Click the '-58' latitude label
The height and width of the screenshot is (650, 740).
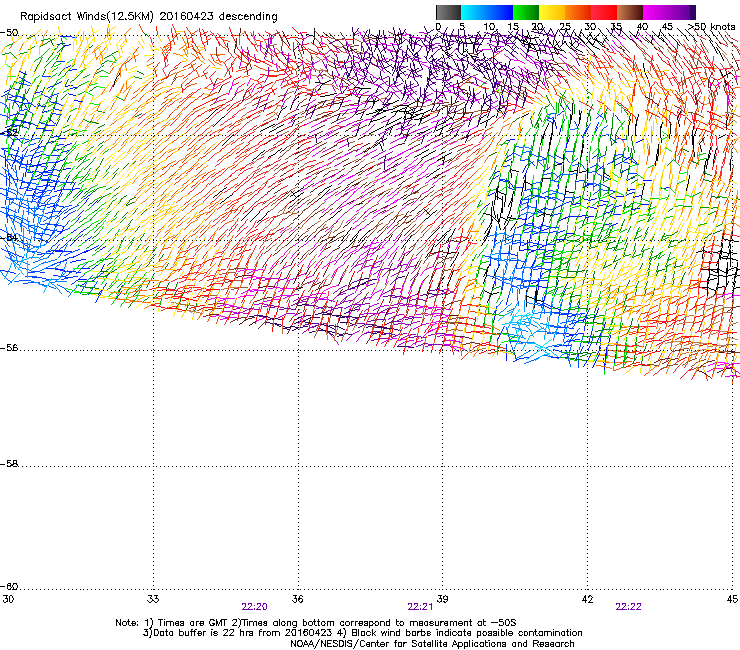9,464
